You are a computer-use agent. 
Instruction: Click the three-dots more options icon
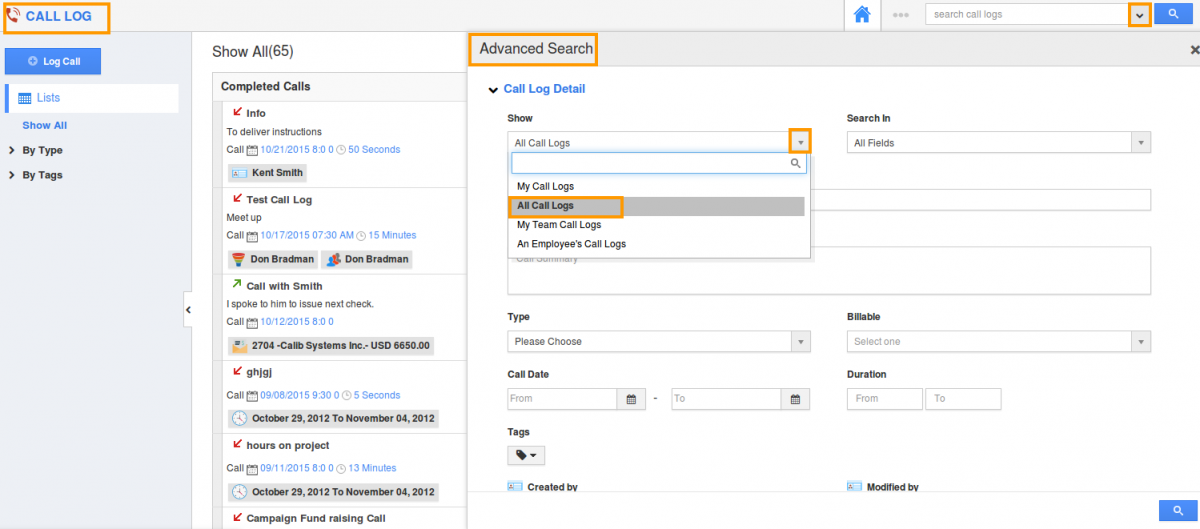tap(901, 15)
